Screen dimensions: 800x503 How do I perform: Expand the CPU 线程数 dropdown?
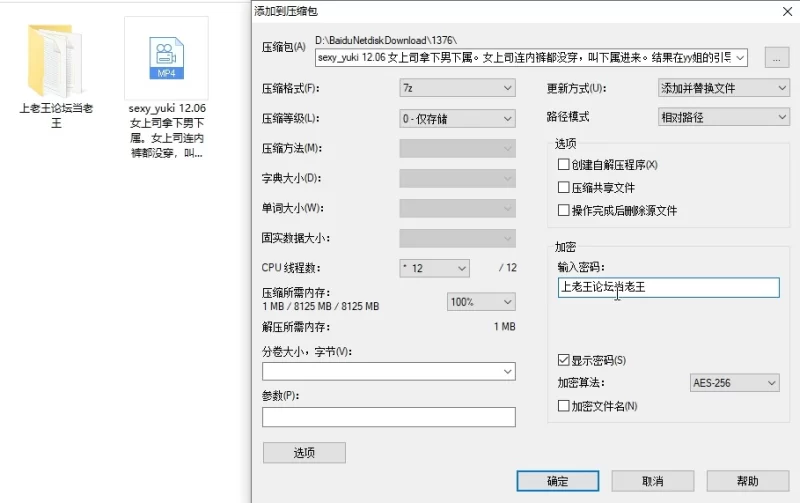pos(434,268)
